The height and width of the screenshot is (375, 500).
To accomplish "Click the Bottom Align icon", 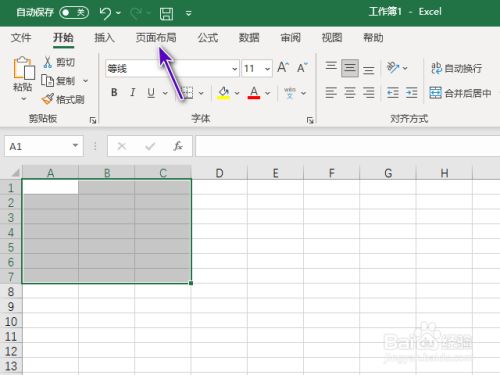I will click(369, 69).
